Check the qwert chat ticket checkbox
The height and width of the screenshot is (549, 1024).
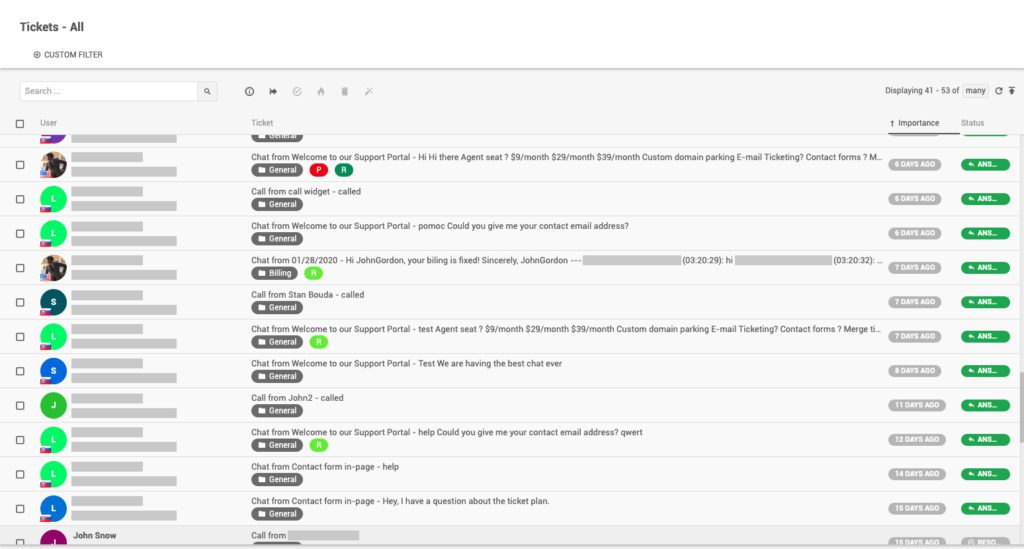[x=20, y=440]
